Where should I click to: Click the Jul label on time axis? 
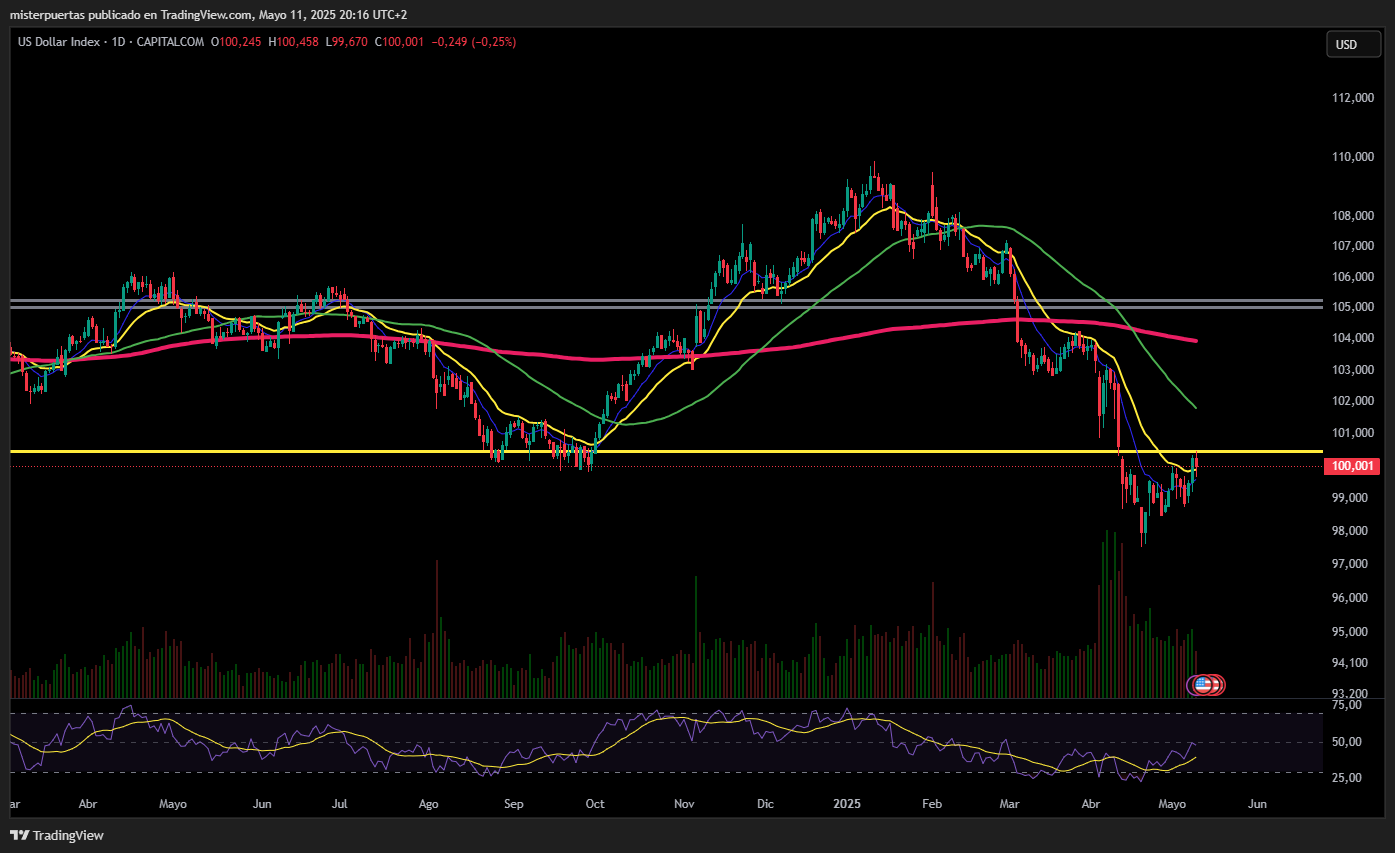click(x=339, y=804)
